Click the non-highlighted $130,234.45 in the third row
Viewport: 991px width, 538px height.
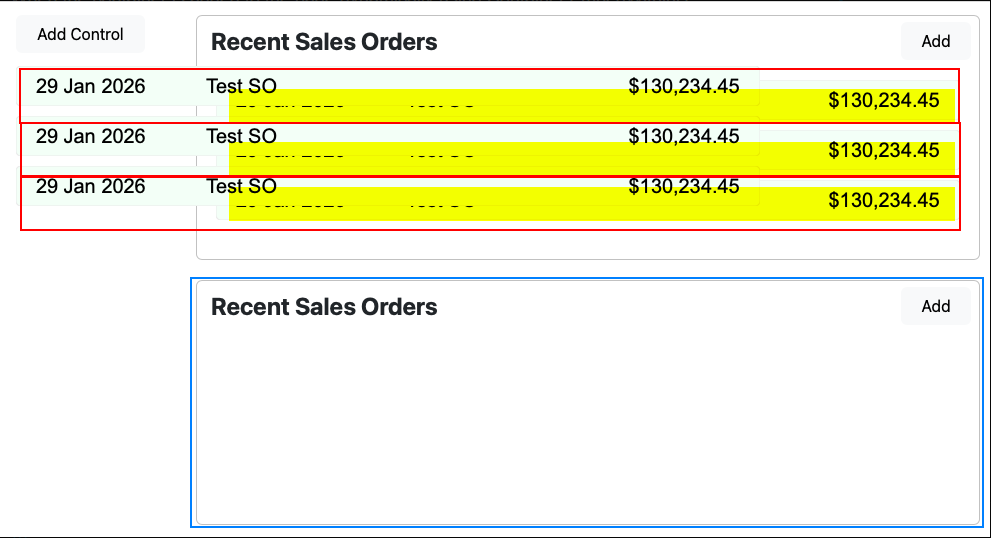click(x=684, y=187)
